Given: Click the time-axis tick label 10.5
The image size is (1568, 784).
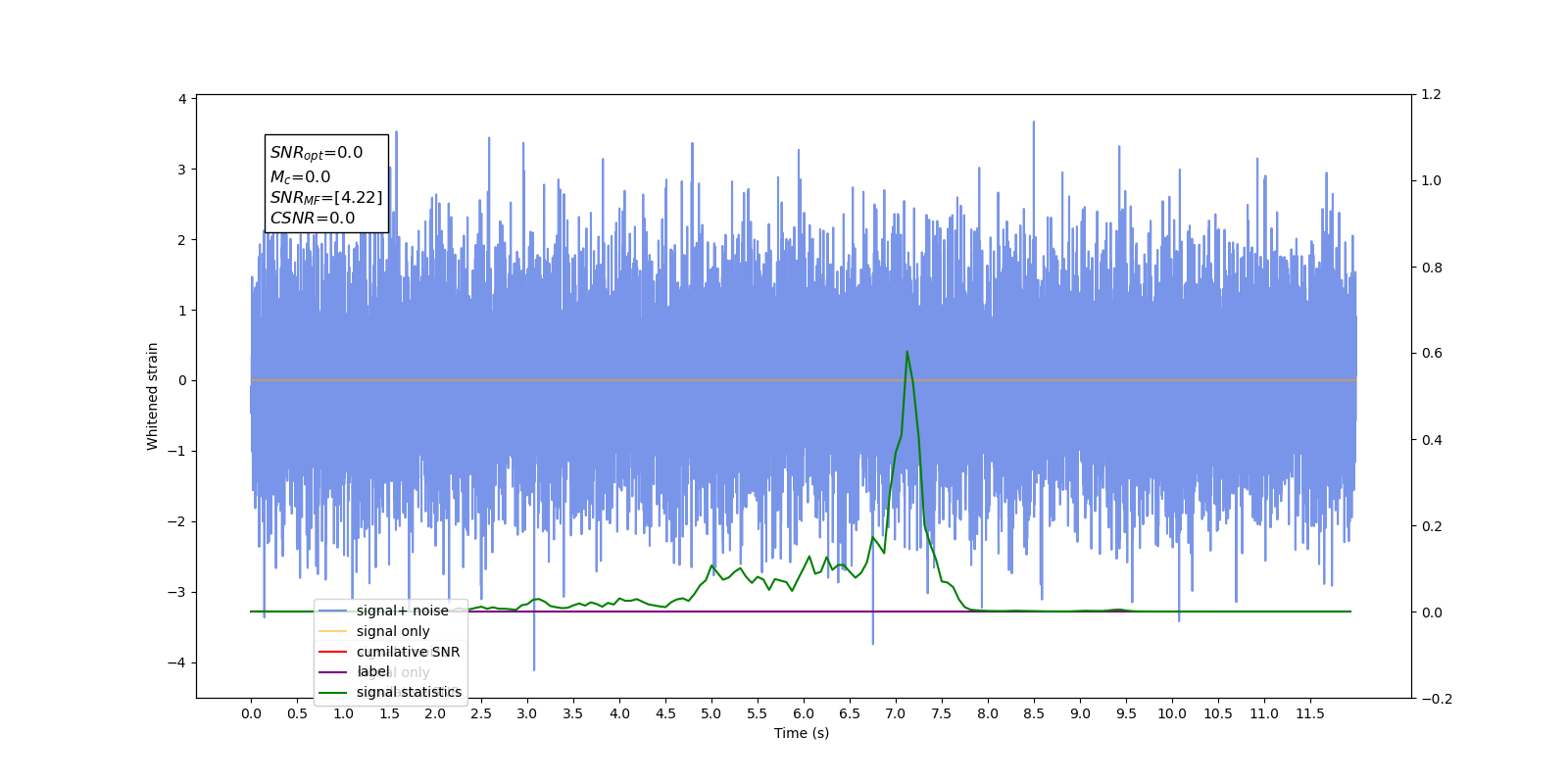Looking at the screenshot, I should (x=1218, y=713).
